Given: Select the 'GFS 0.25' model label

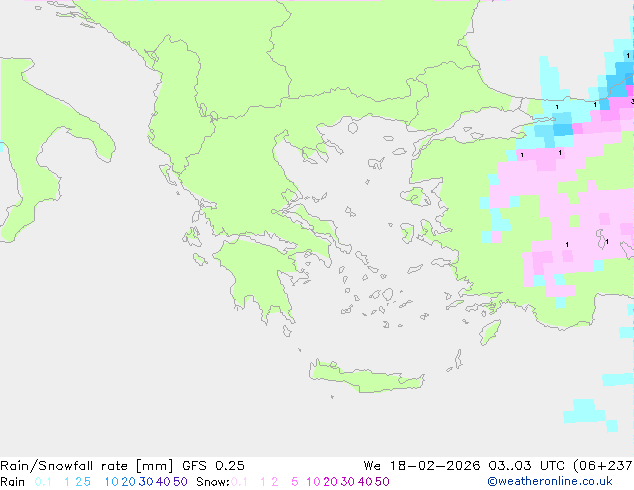Looking at the screenshot, I should point(213,466).
